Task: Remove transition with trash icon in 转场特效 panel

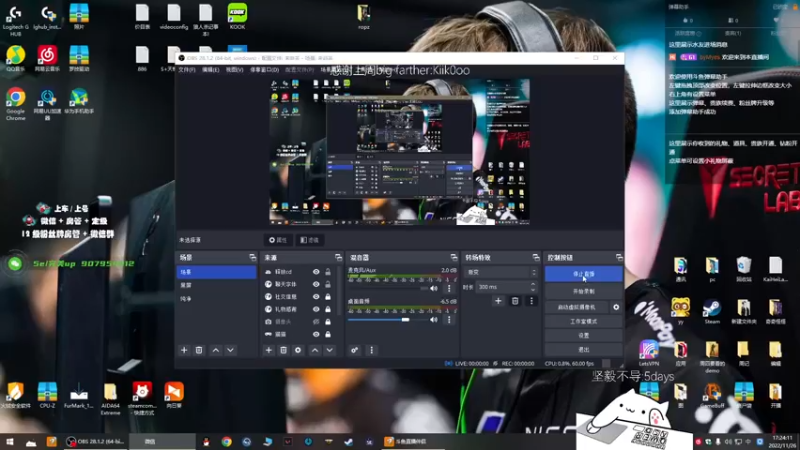Action: 515,301
